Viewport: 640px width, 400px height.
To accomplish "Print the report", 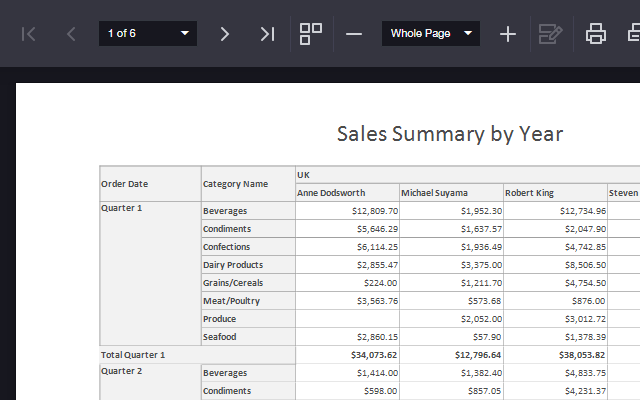I will coord(596,34).
